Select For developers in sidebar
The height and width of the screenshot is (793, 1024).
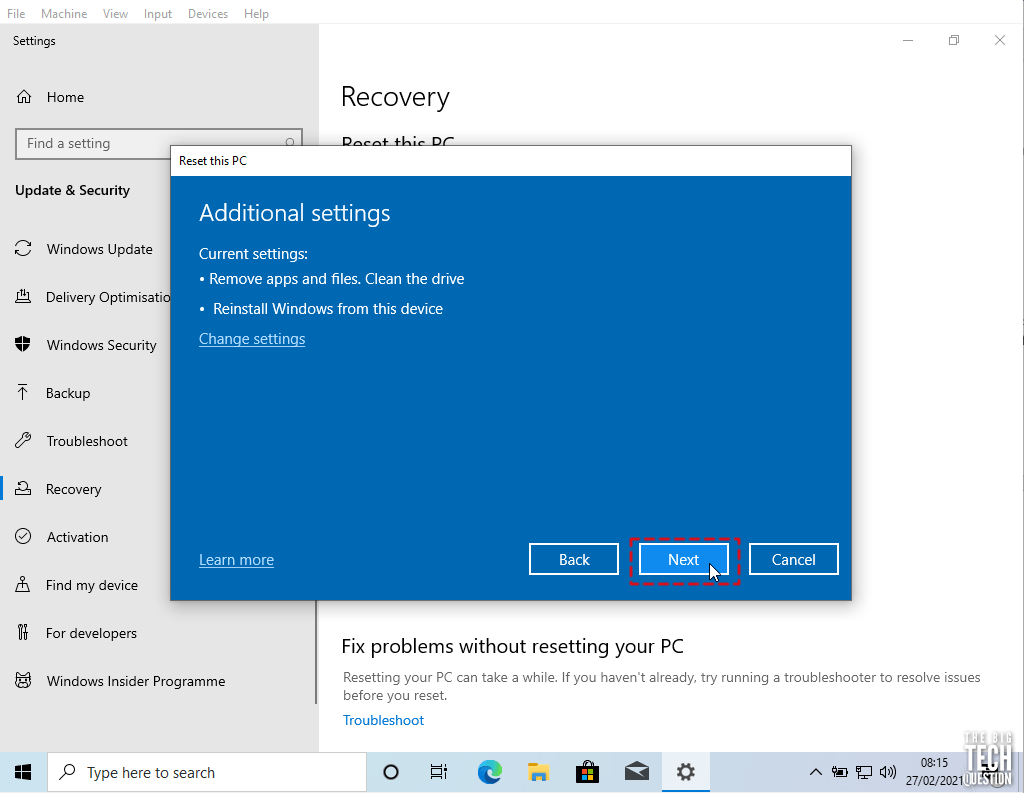pos(91,633)
